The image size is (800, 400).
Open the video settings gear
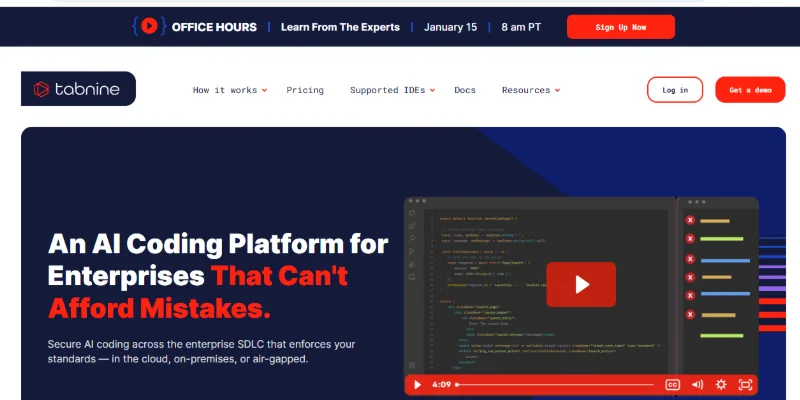tap(721, 384)
